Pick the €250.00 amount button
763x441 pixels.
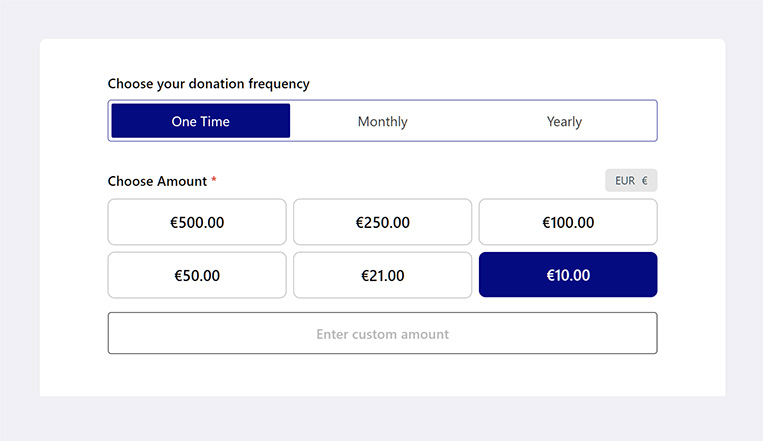pos(382,222)
